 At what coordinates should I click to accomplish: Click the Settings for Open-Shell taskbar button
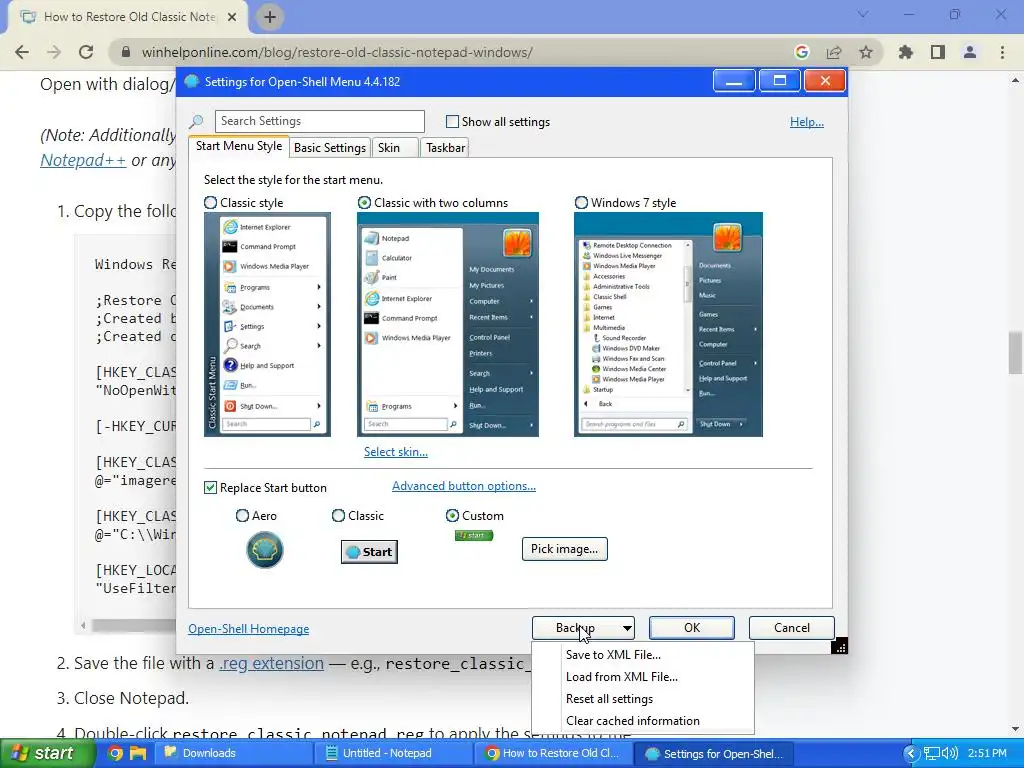714,754
